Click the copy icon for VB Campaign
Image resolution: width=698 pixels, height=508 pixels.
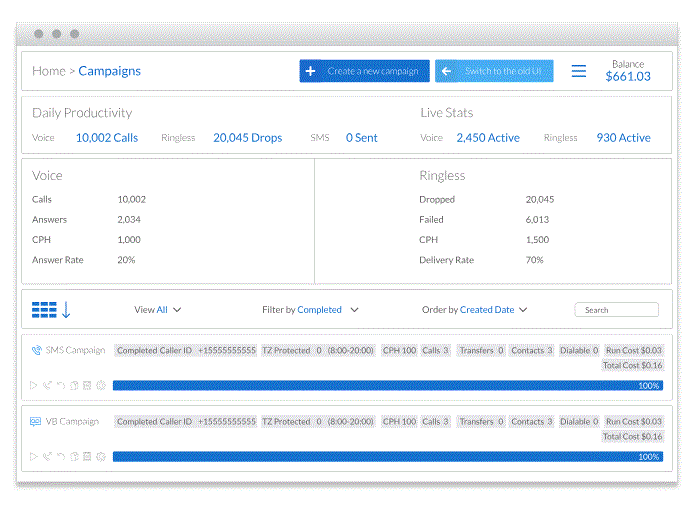(74, 456)
